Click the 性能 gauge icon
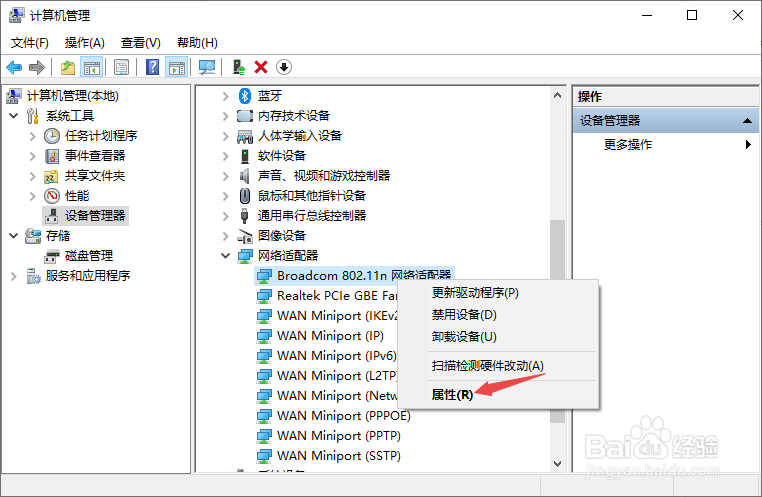The height and width of the screenshot is (497, 762). pyautogui.click(x=52, y=196)
